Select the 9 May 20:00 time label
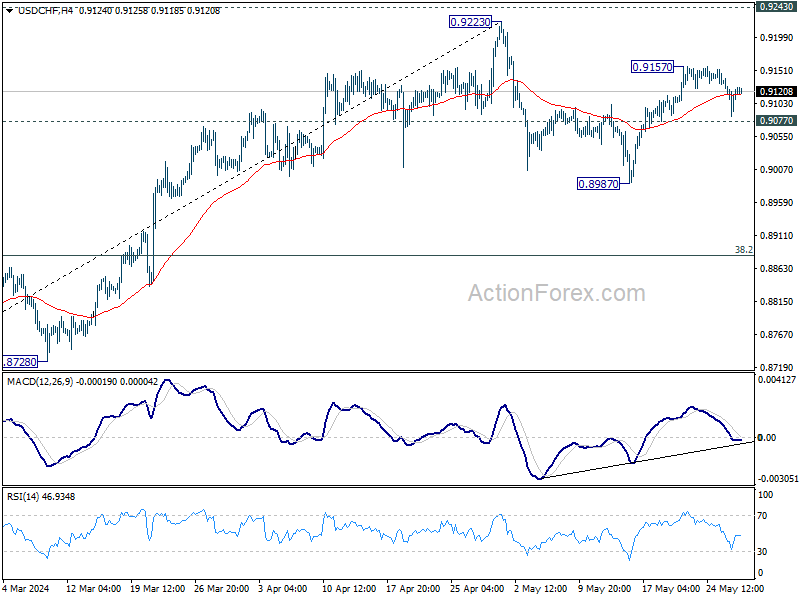Image resolution: width=800 pixels, height=600 pixels. 605,589
